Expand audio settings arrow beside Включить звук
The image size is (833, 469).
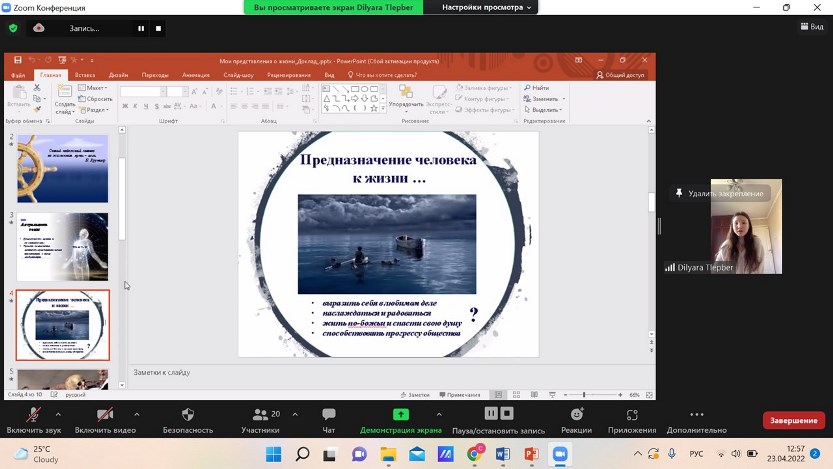click(58, 413)
